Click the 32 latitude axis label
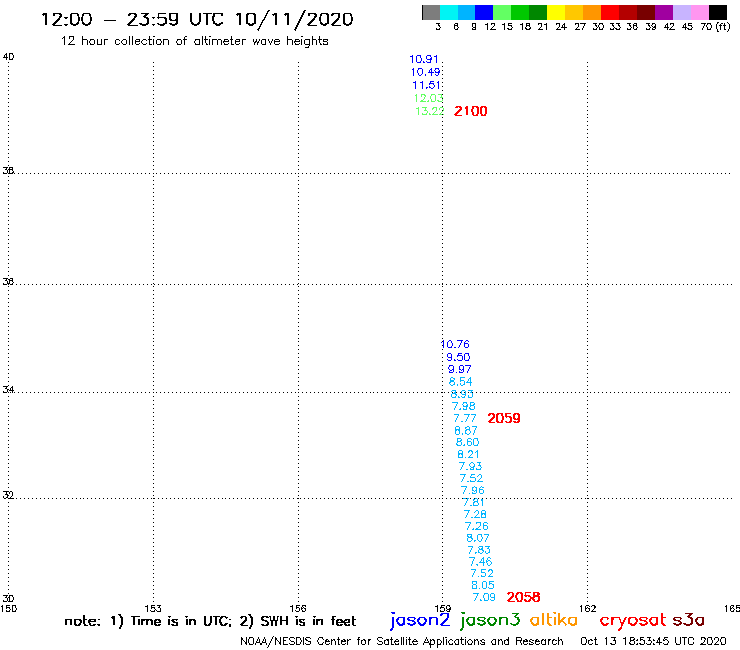 coord(8,496)
